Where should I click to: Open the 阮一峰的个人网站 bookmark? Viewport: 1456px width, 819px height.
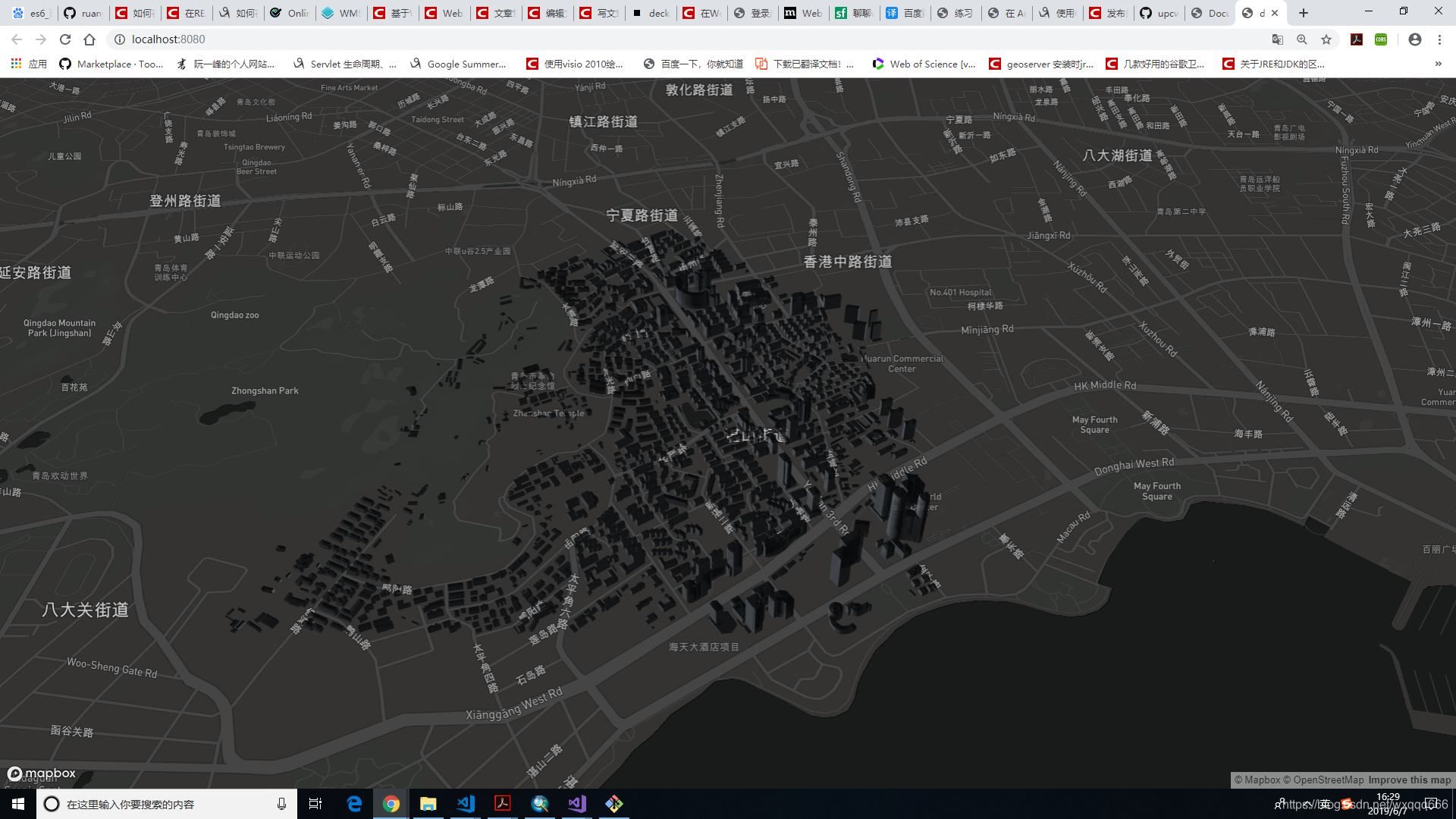[x=227, y=64]
